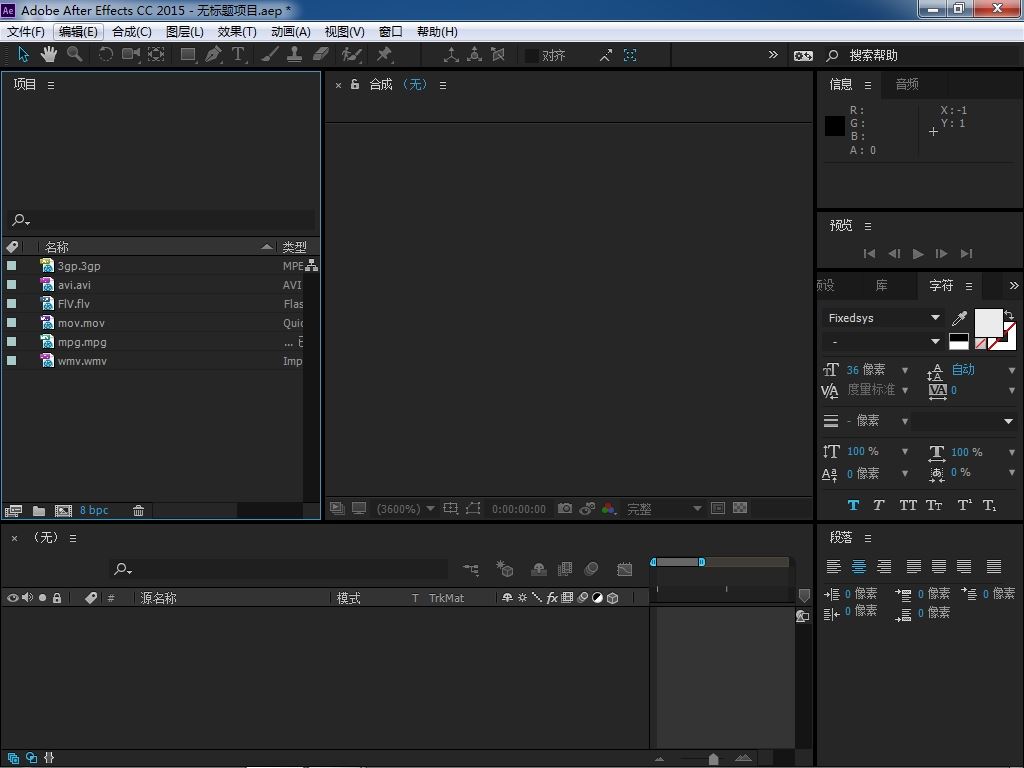Click the Motion Blur enable icon in timeline
The height and width of the screenshot is (768, 1024).
pyautogui.click(x=592, y=569)
